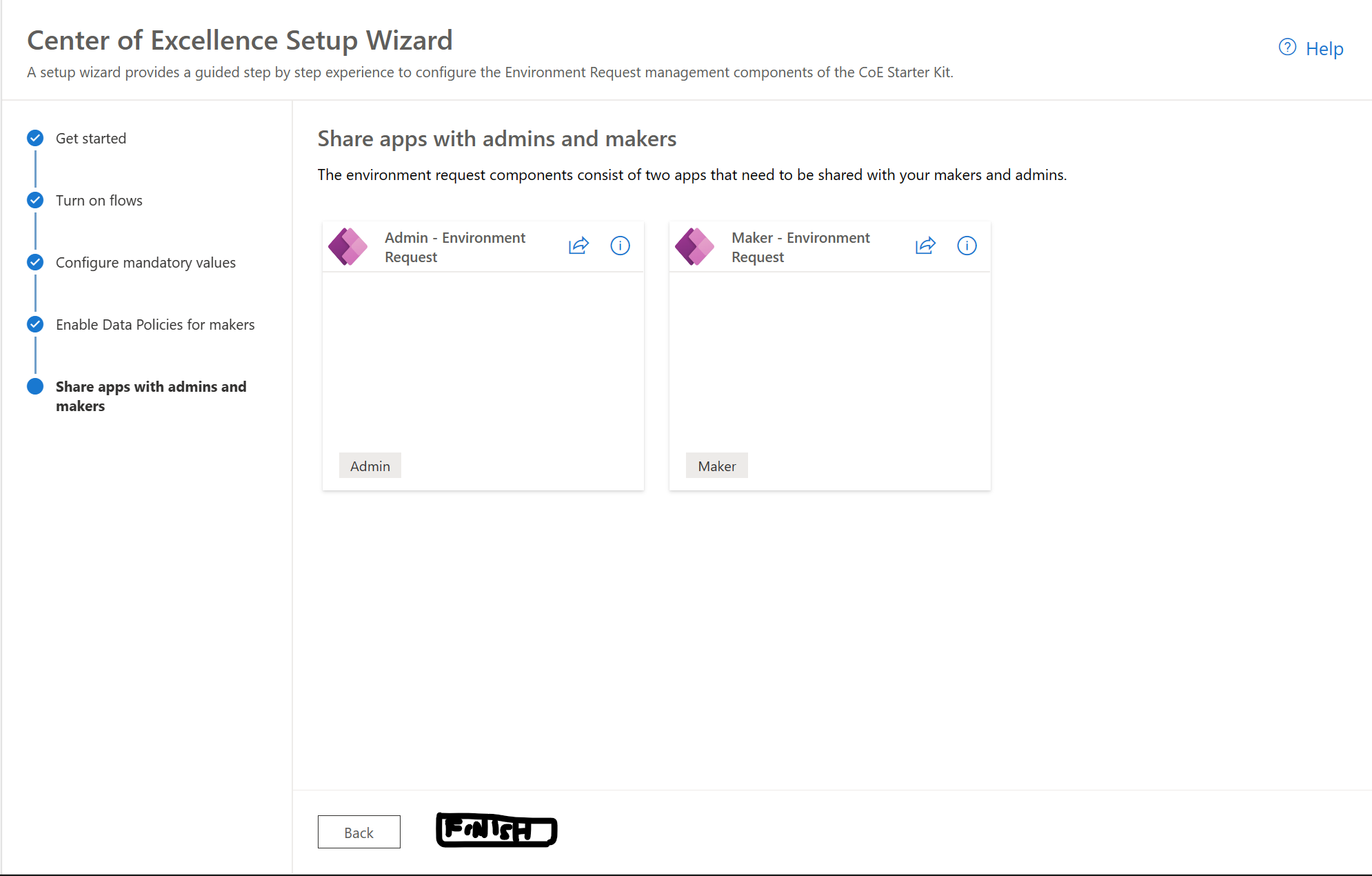Click the checkmark beside Configure mandatory values
This screenshot has width=1372, height=876.
tap(34, 262)
